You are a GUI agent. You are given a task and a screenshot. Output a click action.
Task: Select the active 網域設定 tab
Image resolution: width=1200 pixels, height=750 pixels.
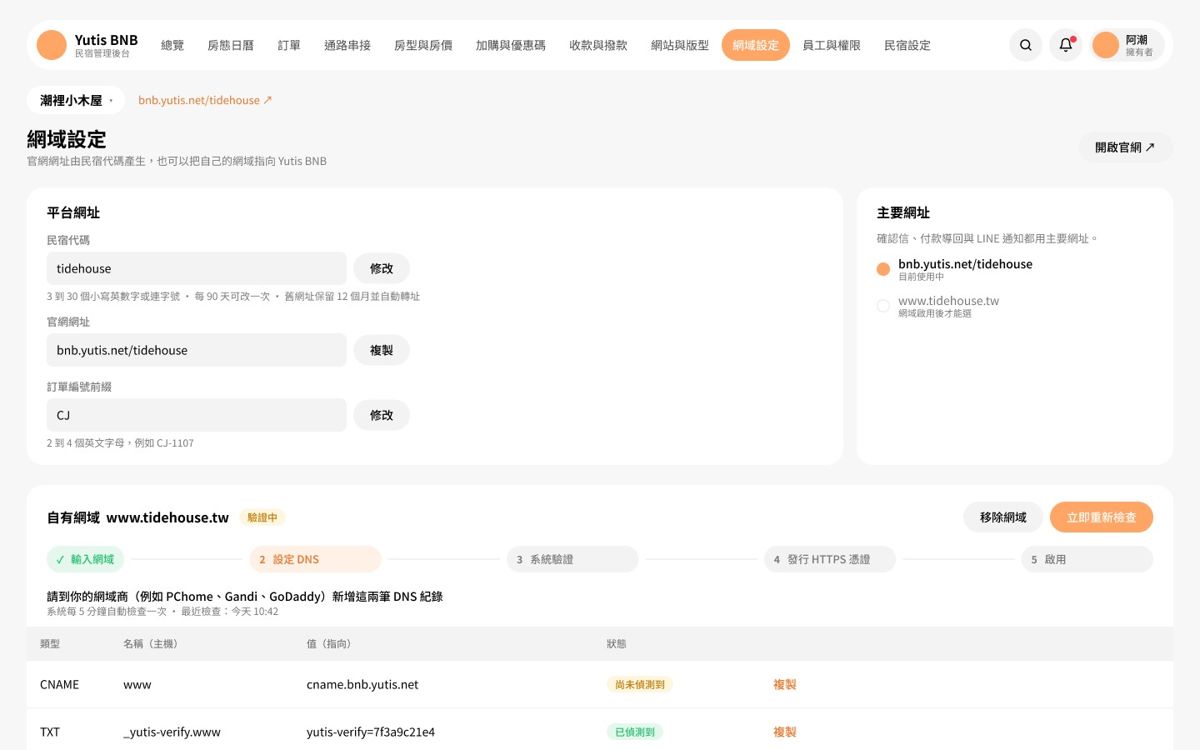point(755,45)
